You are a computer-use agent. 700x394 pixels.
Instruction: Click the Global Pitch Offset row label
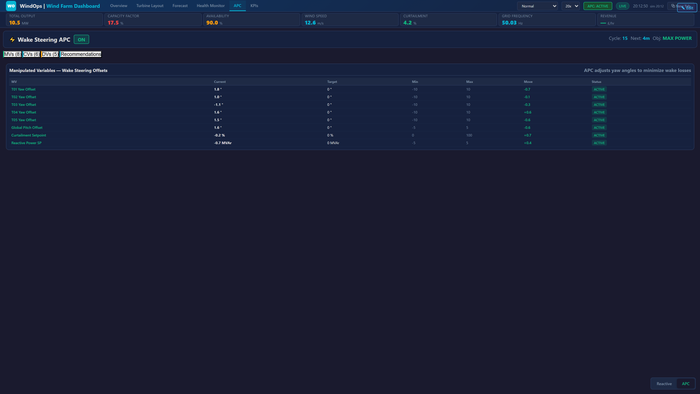tap(27, 128)
